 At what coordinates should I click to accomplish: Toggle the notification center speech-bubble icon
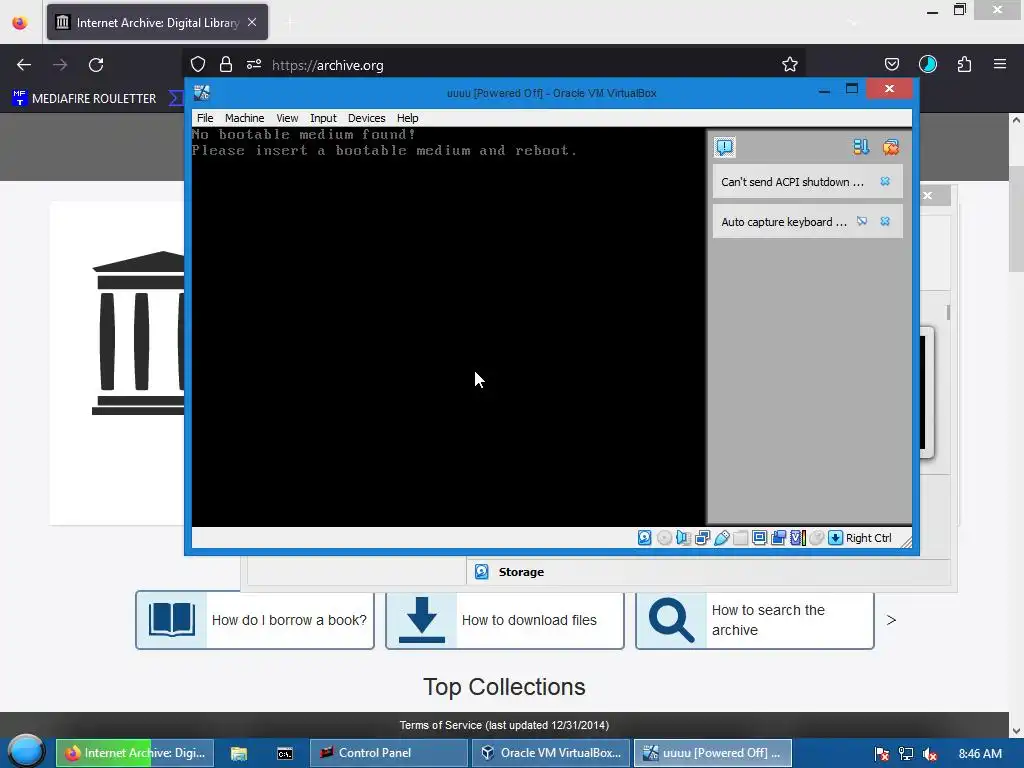click(x=724, y=147)
